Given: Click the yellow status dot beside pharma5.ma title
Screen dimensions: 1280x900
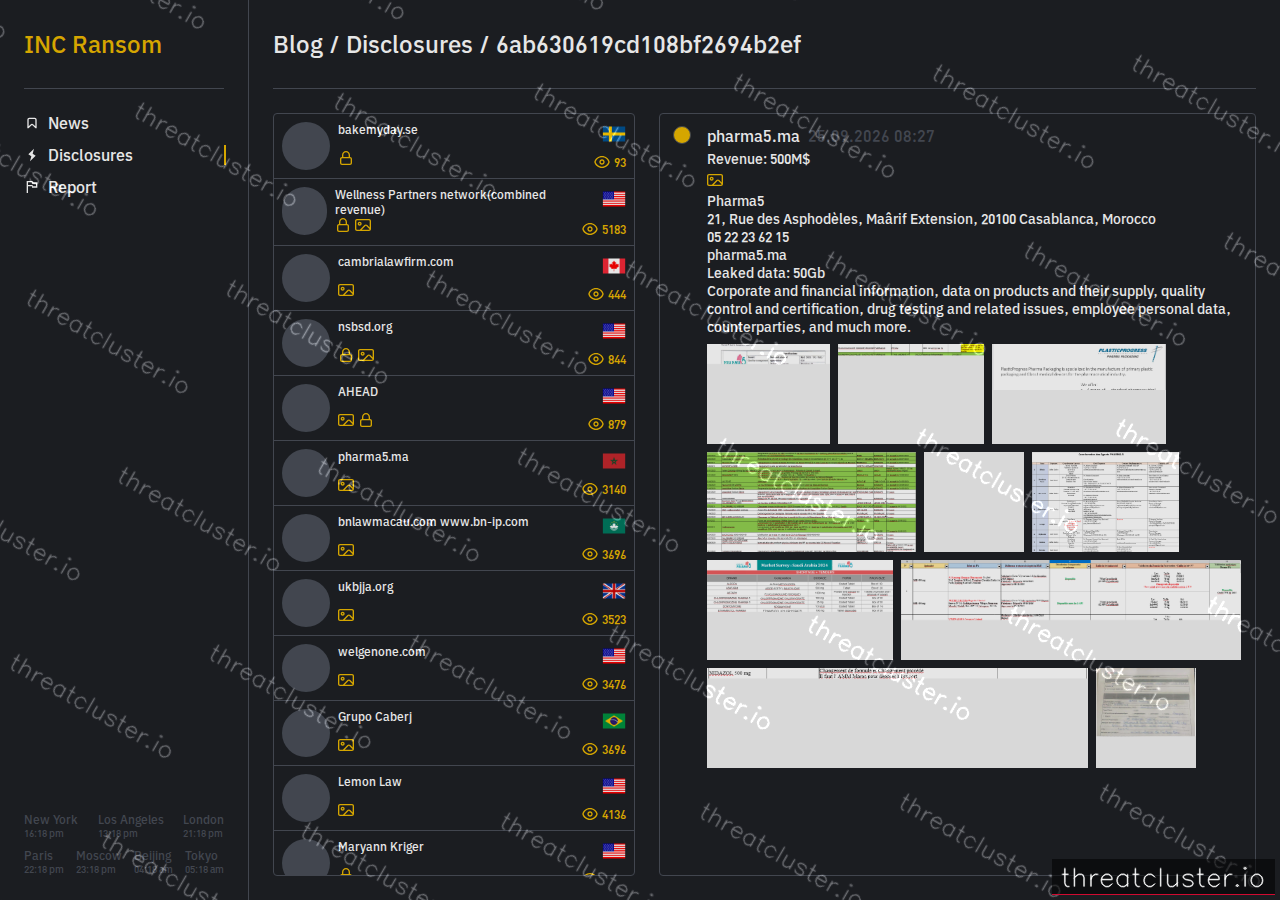Looking at the screenshot, I should [682, 135].
